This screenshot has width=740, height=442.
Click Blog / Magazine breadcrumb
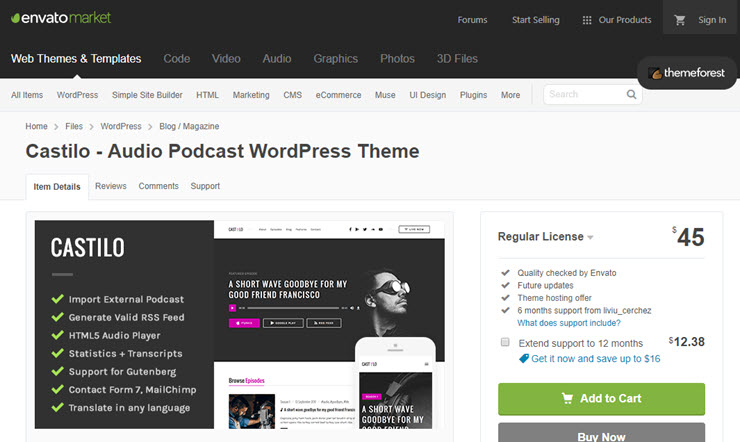189,126
